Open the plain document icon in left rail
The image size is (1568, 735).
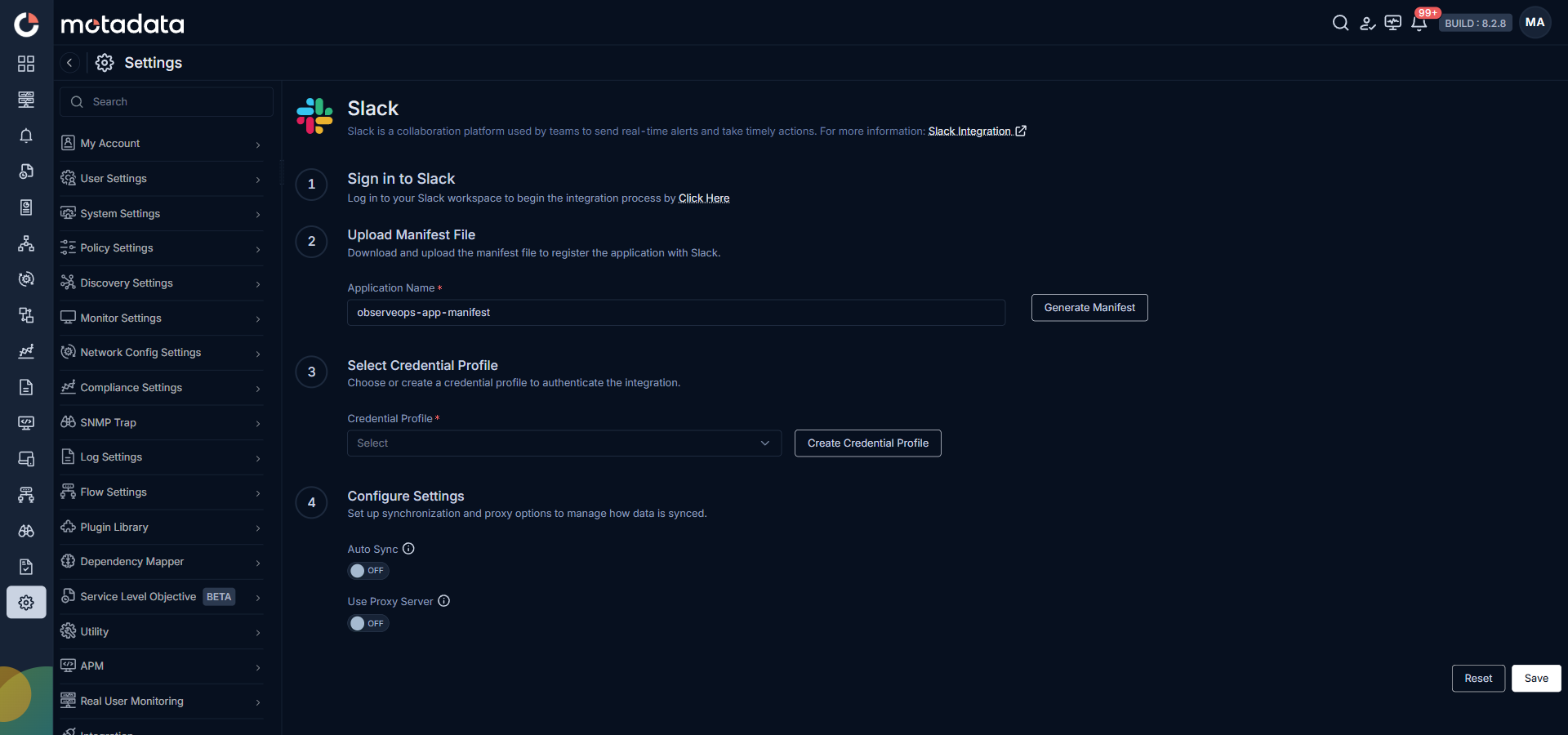(x=26, y=387)
